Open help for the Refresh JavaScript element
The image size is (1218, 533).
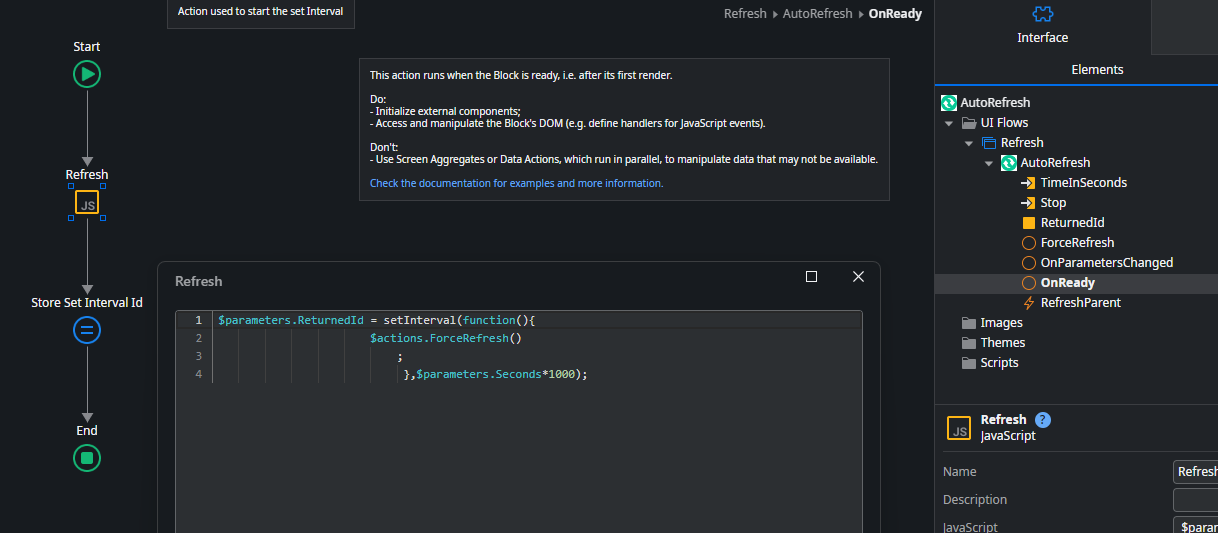tap(1043, 420)
